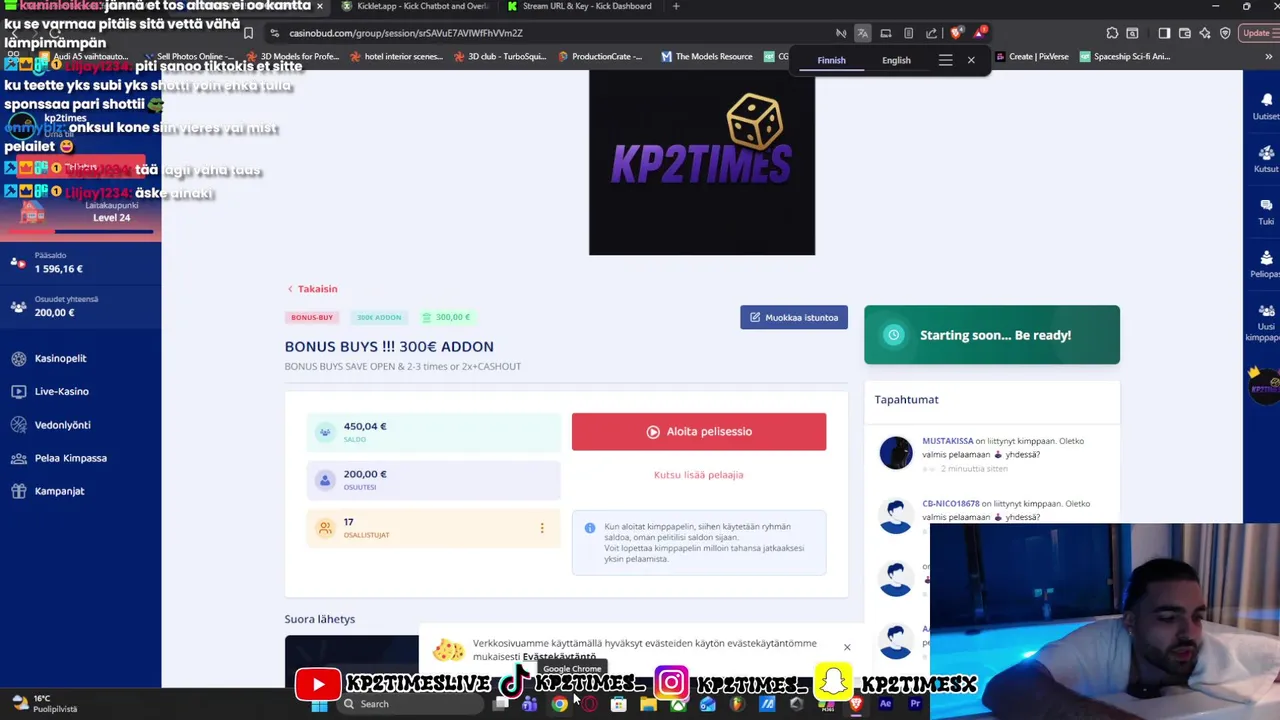Open Adobe After Effects from the taskbar
The image size is (1280, 720).
point(885,704)
